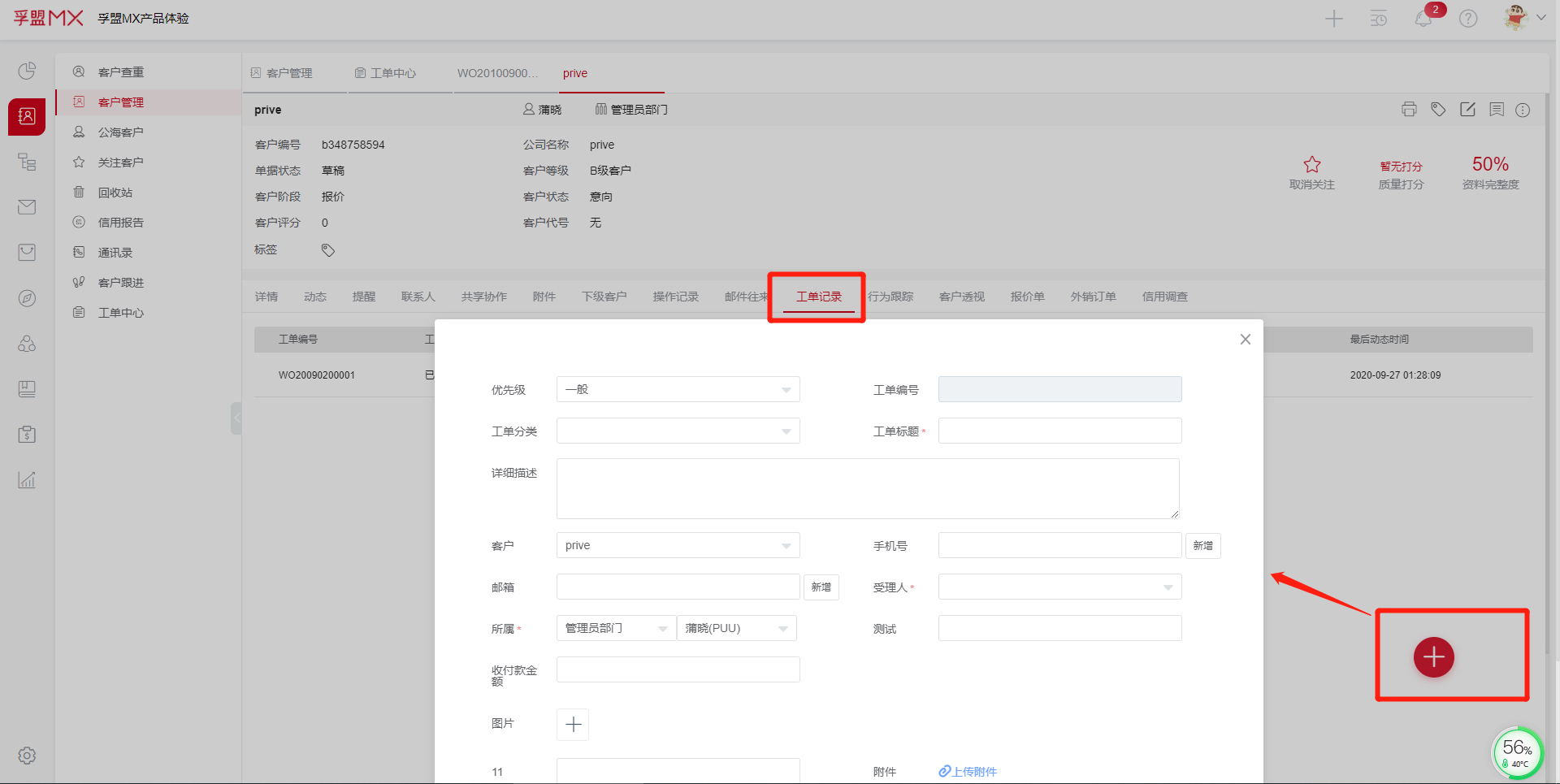Close the work order dialog
The image size is (1560, 784).
click(1245, 340)
